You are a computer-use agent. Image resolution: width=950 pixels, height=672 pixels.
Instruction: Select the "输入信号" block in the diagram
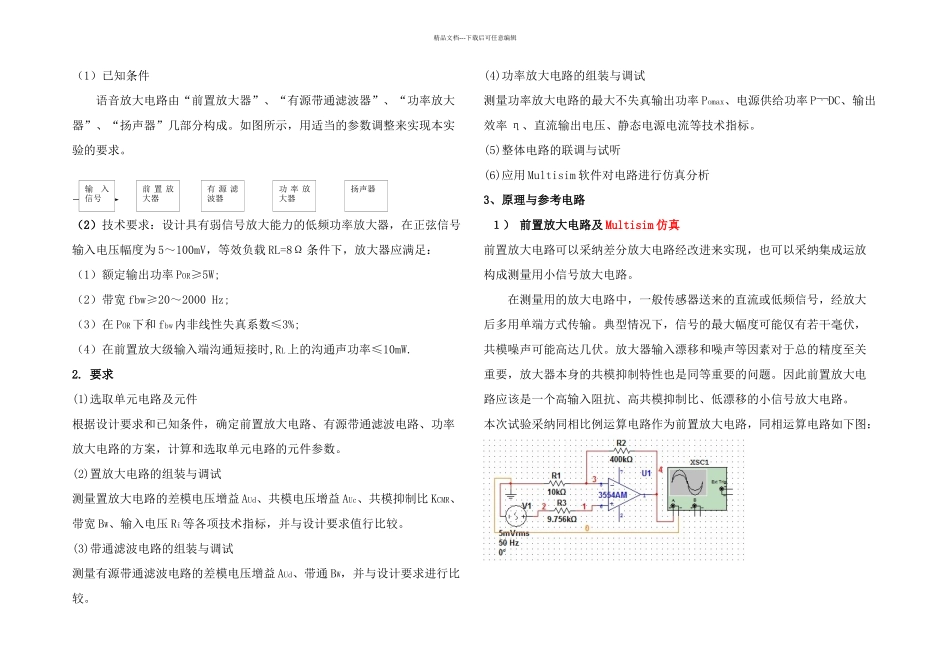tap(96, 195)
